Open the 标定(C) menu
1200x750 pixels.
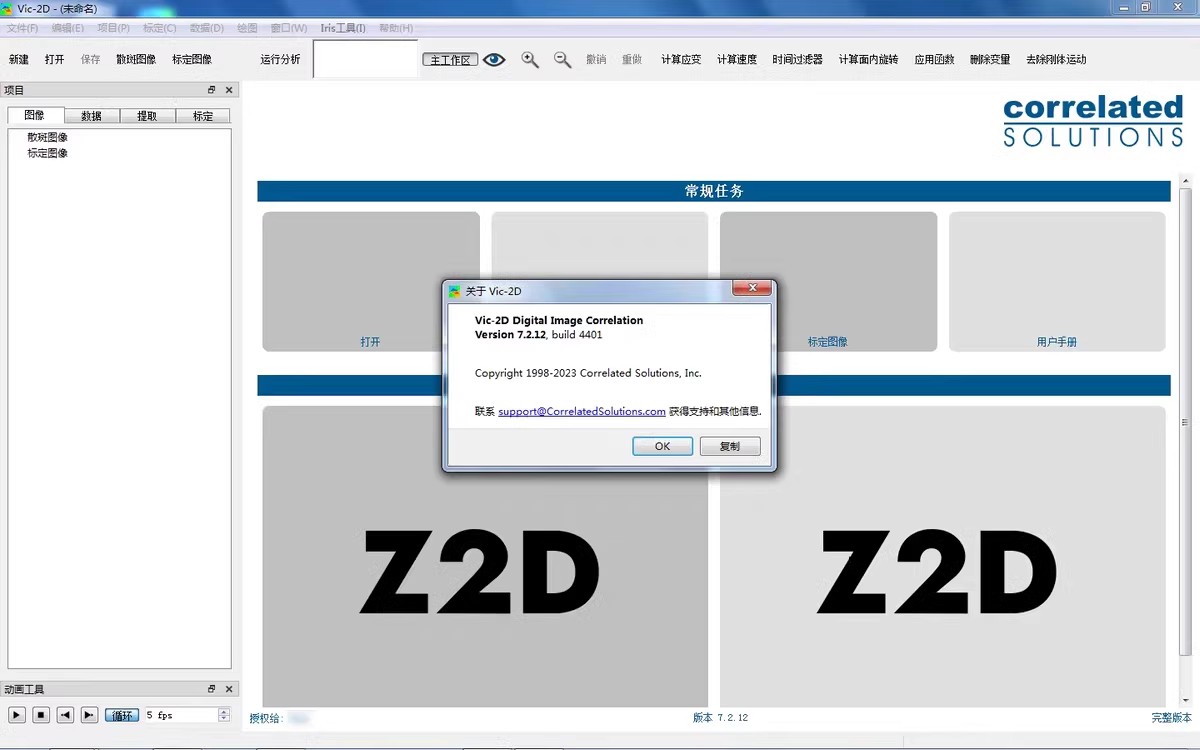159,28
